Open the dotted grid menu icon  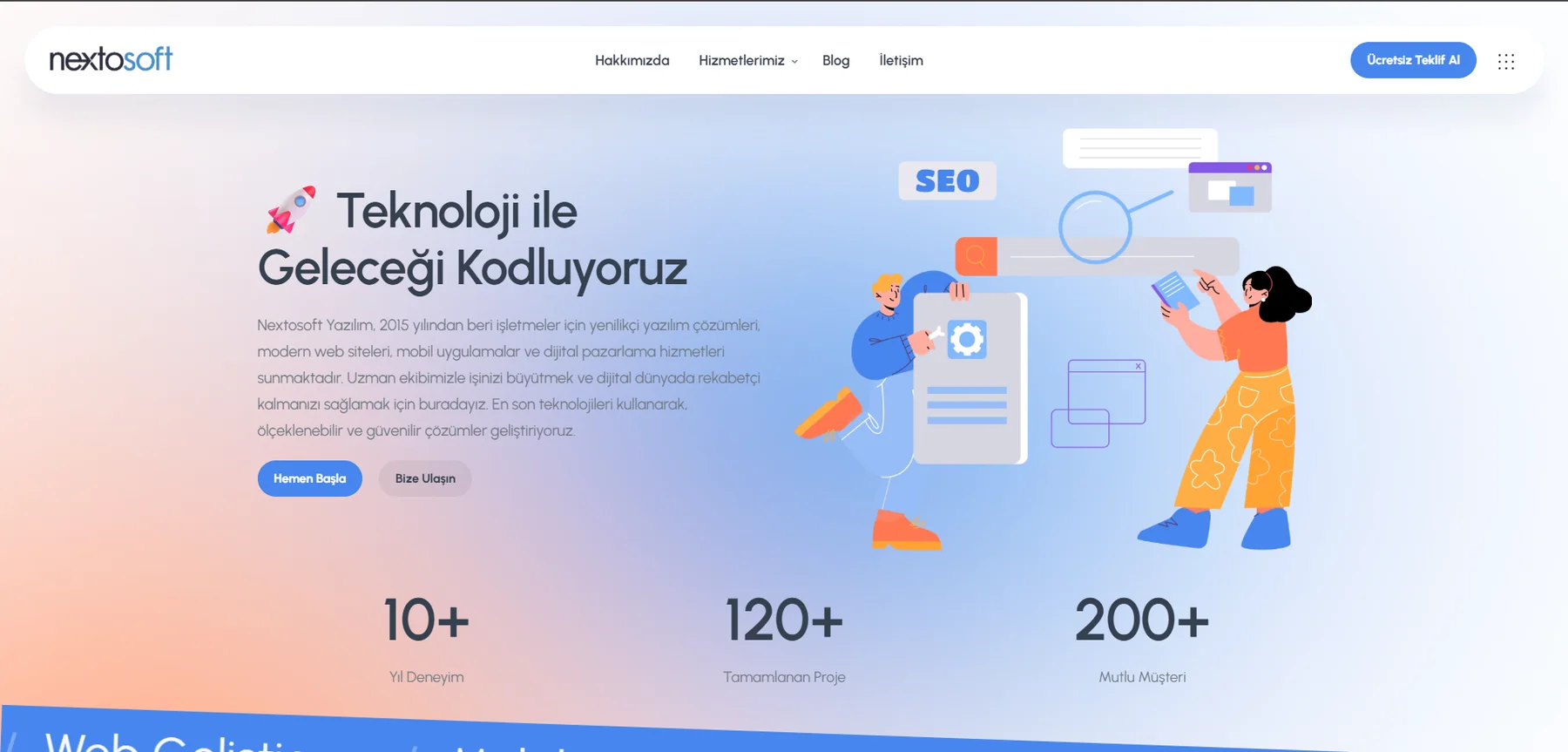pyautogui.click(x=1506, y=61)
